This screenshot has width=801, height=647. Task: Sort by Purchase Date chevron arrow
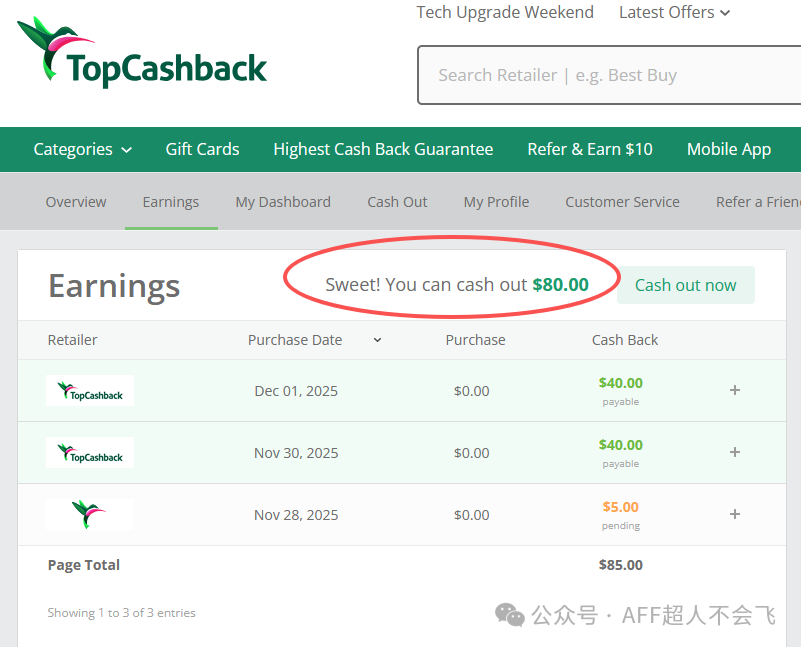pyautogui.click(x=377, y=340)
